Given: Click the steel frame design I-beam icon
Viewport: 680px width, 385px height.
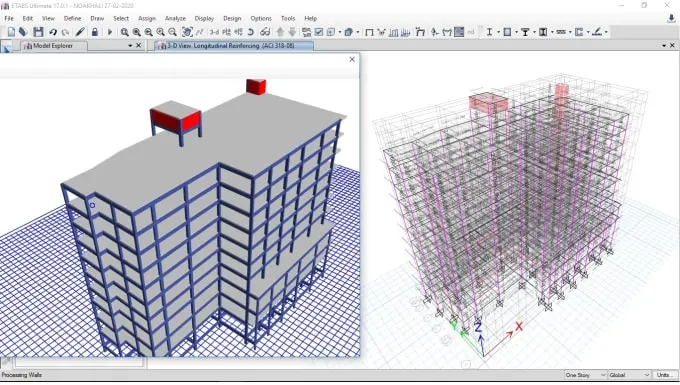Looking at the screenshot, I should 489,32.
